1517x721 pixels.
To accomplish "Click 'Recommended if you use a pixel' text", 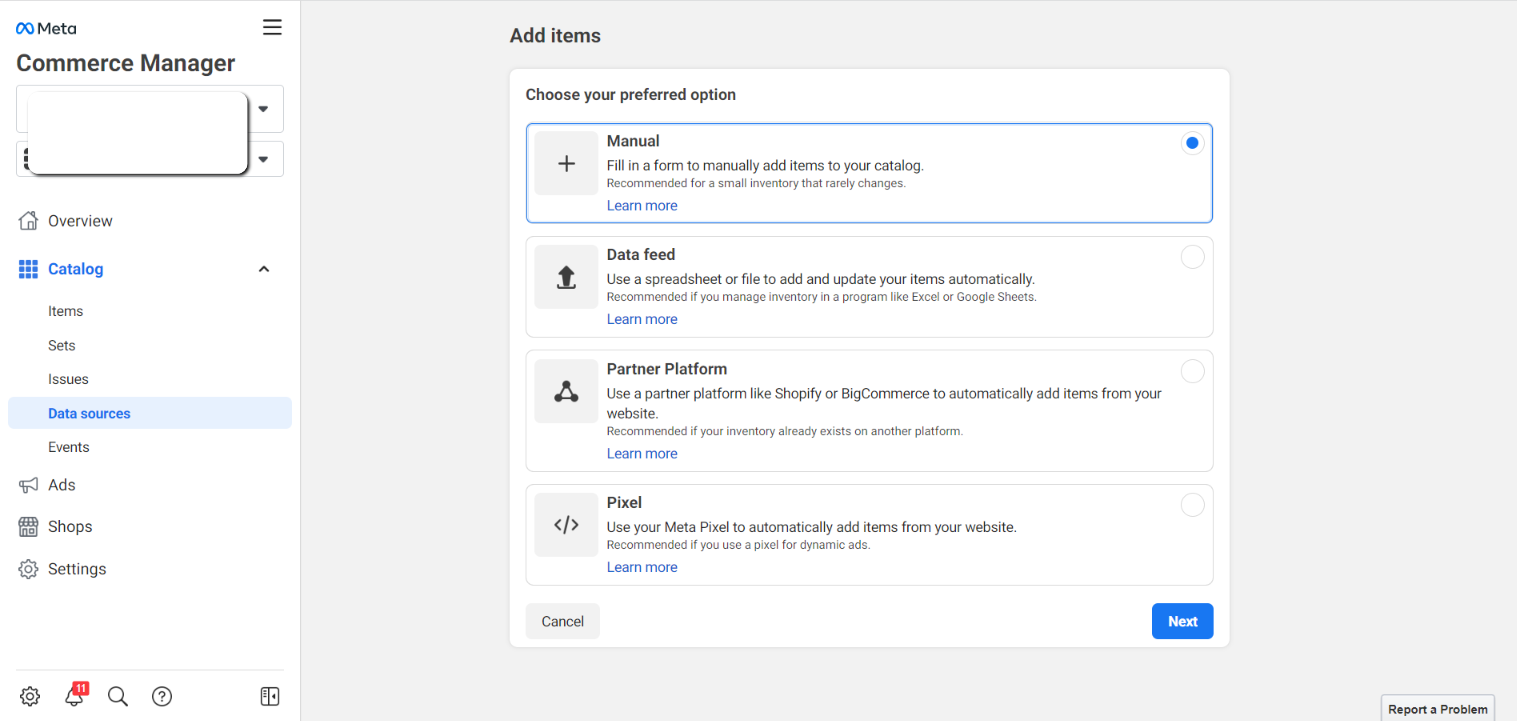I will pos(739,546).
